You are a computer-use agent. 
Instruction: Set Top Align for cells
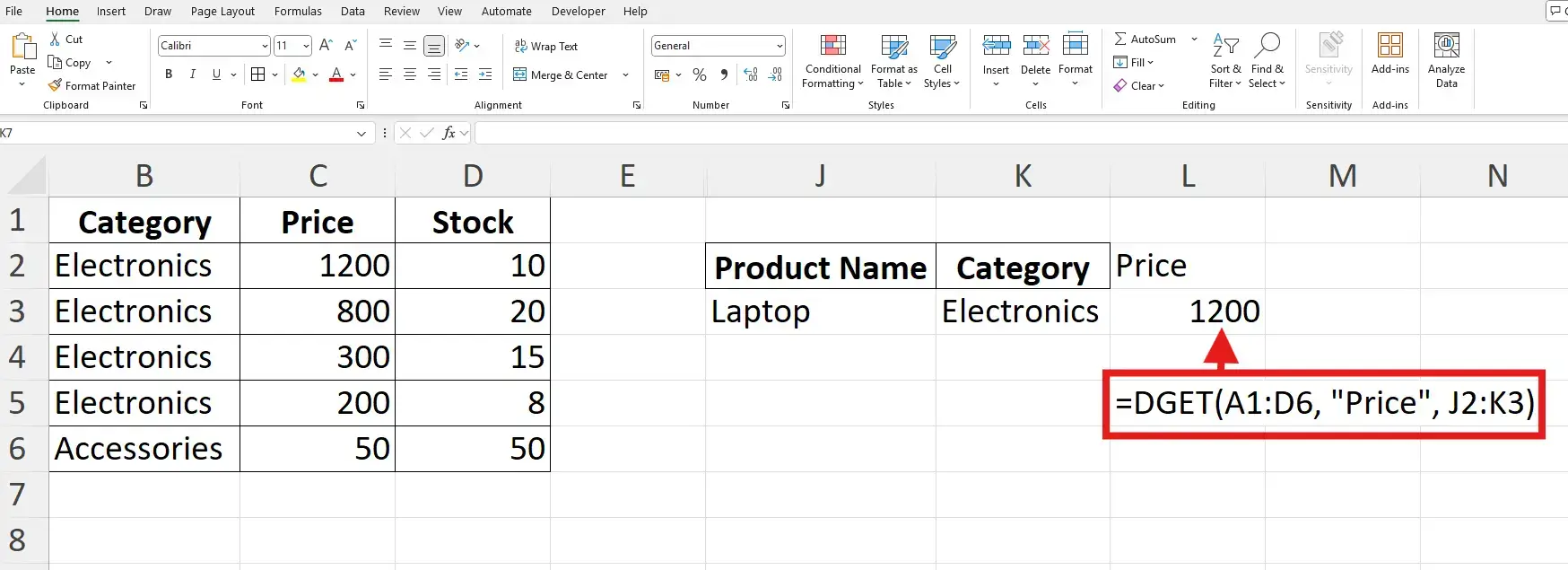(x=386, y=45)
